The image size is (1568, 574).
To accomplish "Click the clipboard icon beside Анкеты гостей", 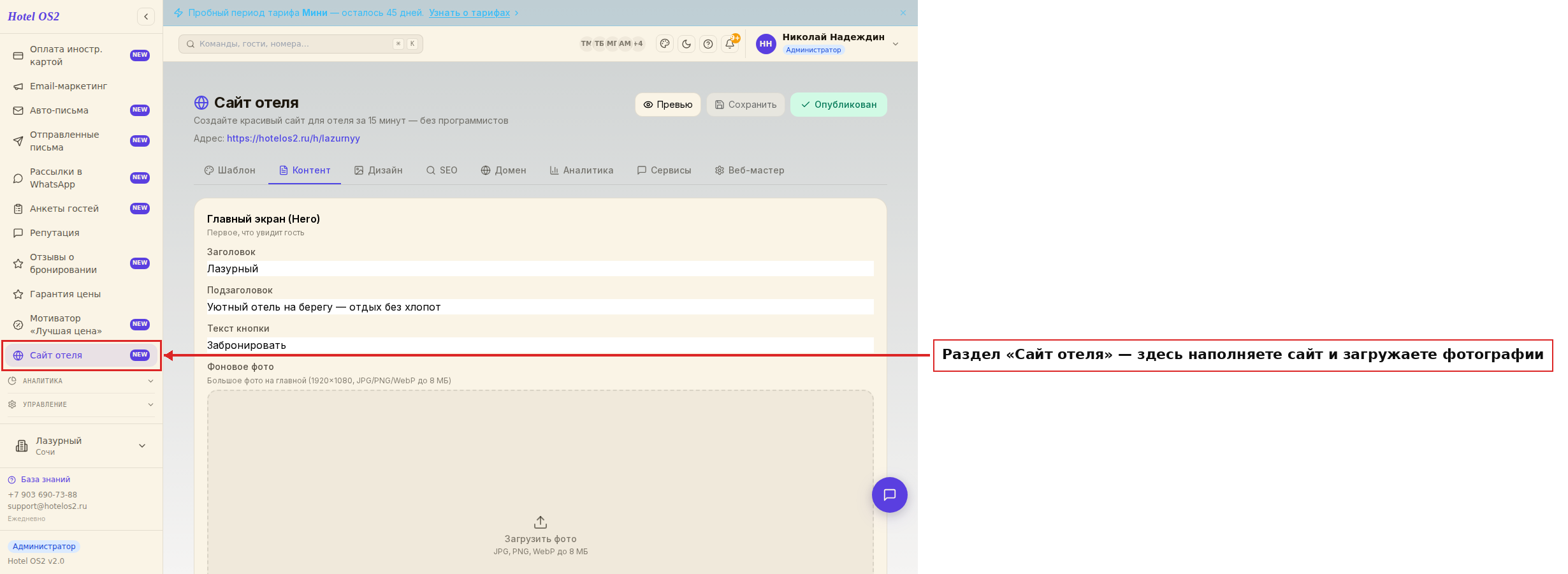I will pyautogui.click(x=18, y=209).
